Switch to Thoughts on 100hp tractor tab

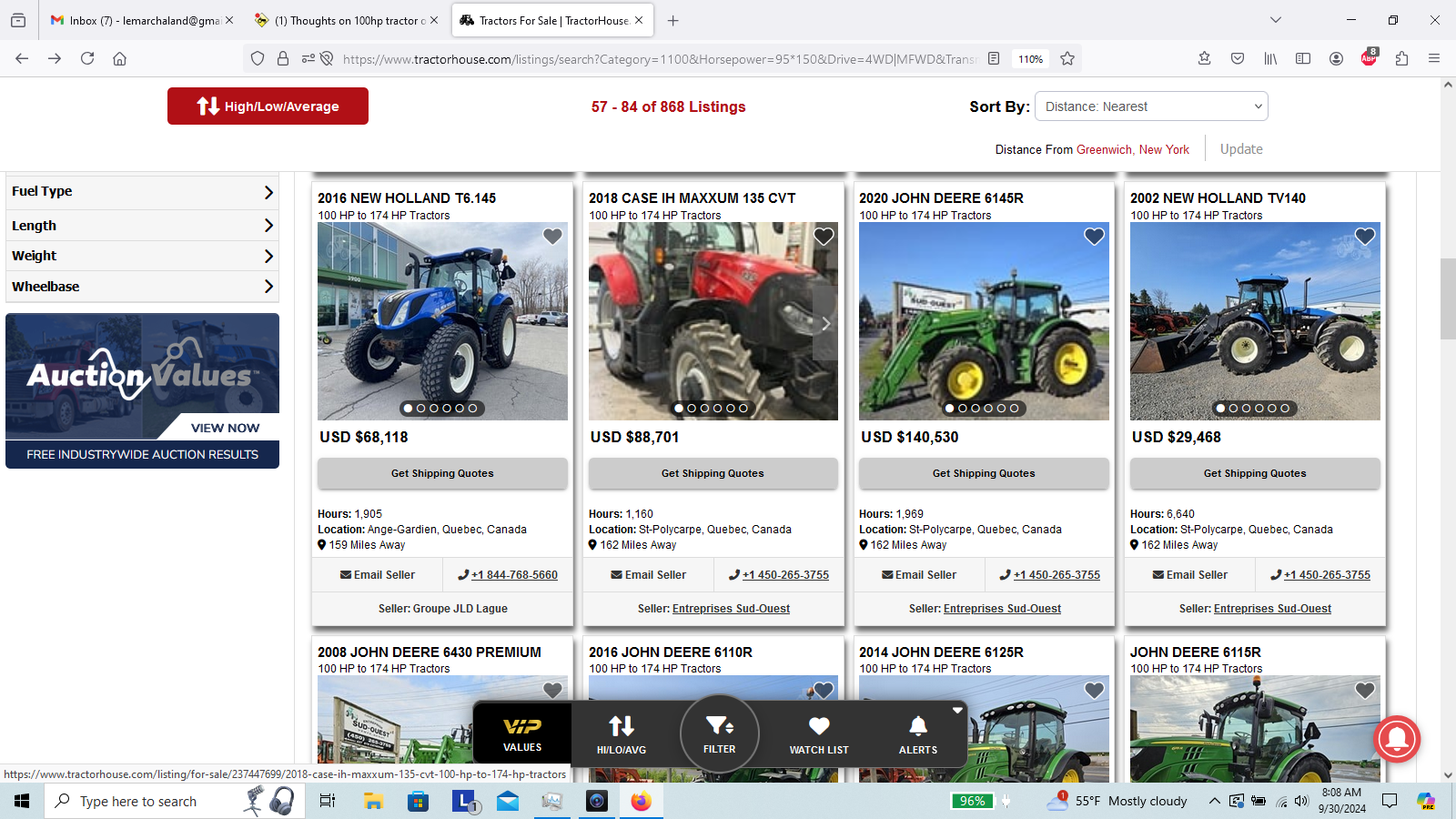click(347, 20)
